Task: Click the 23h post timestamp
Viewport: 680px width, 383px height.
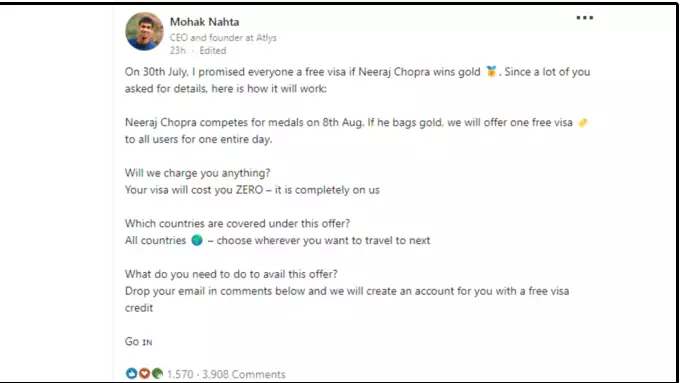Action: pos(177,50)
